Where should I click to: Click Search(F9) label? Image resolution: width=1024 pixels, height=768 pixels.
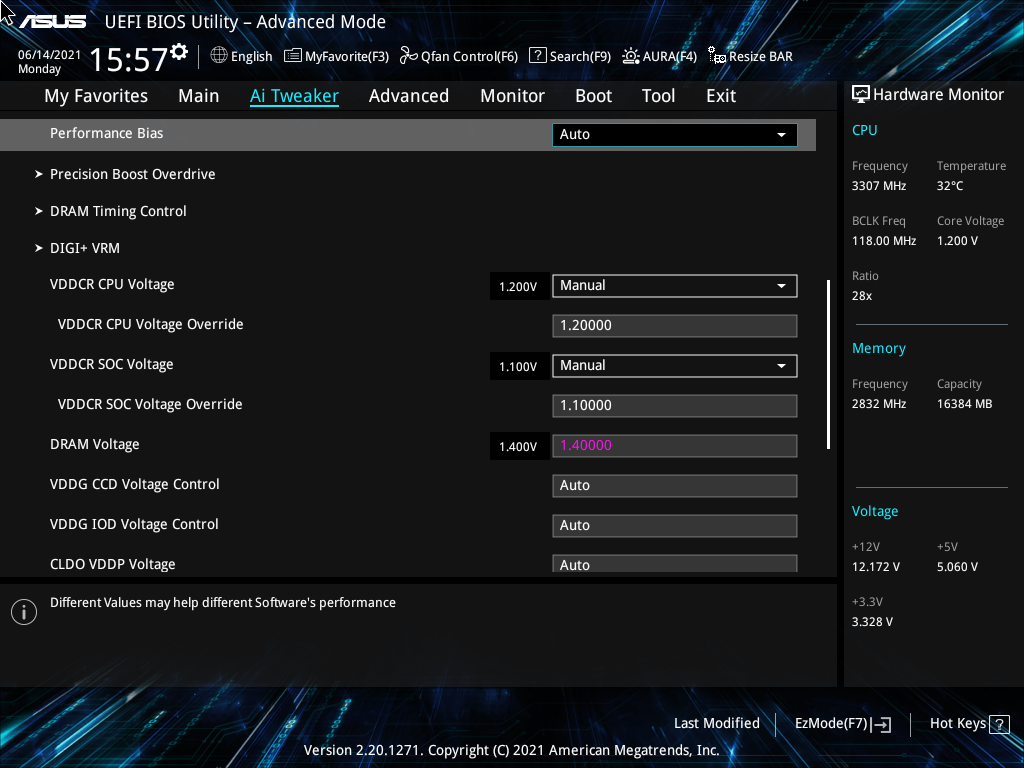pos(580,57)
